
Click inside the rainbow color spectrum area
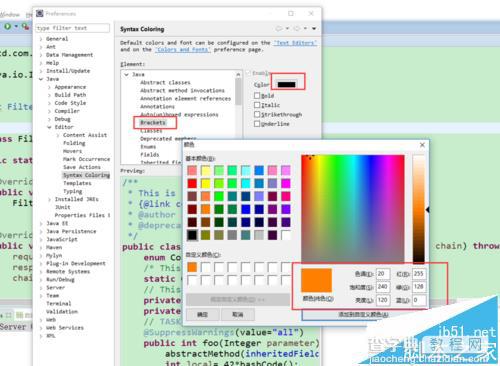(x=353, y=209)
